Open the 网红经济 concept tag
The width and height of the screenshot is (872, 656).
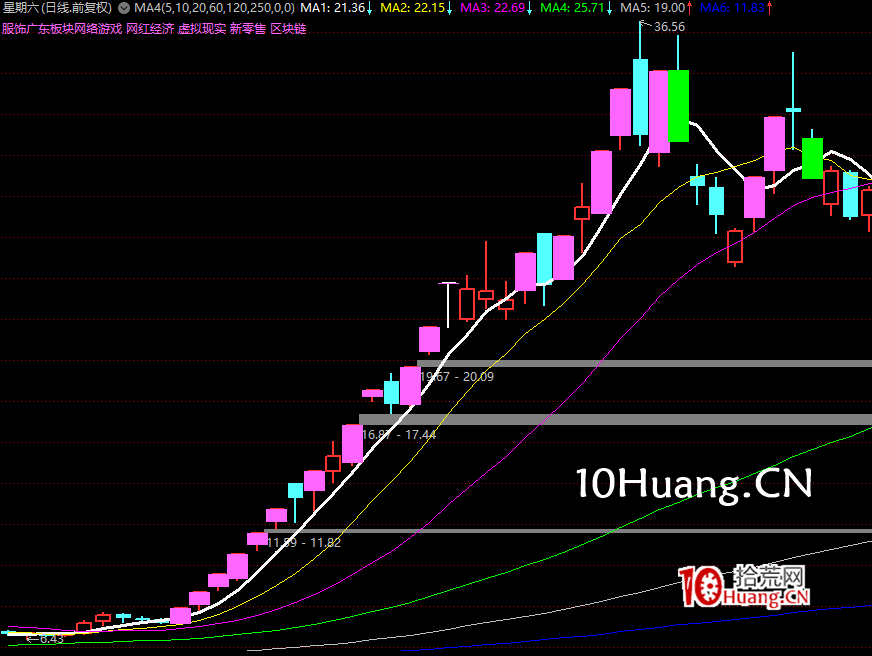150,29
